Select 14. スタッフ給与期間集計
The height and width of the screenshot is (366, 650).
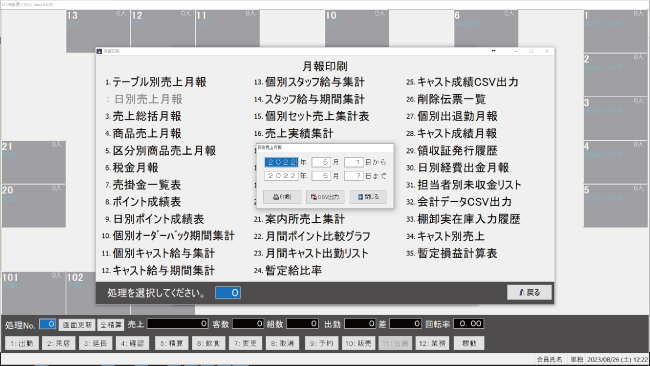point(309,99)
